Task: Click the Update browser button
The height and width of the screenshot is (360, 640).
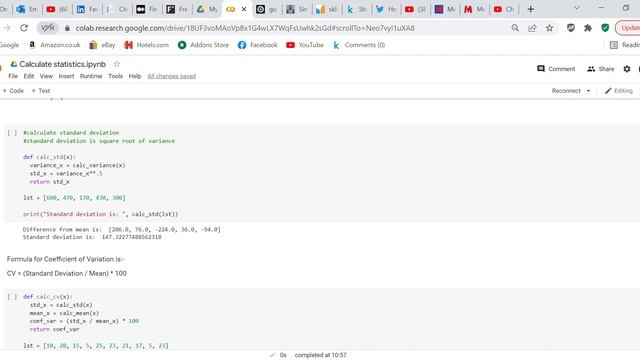Action: (x=628, y=28)
